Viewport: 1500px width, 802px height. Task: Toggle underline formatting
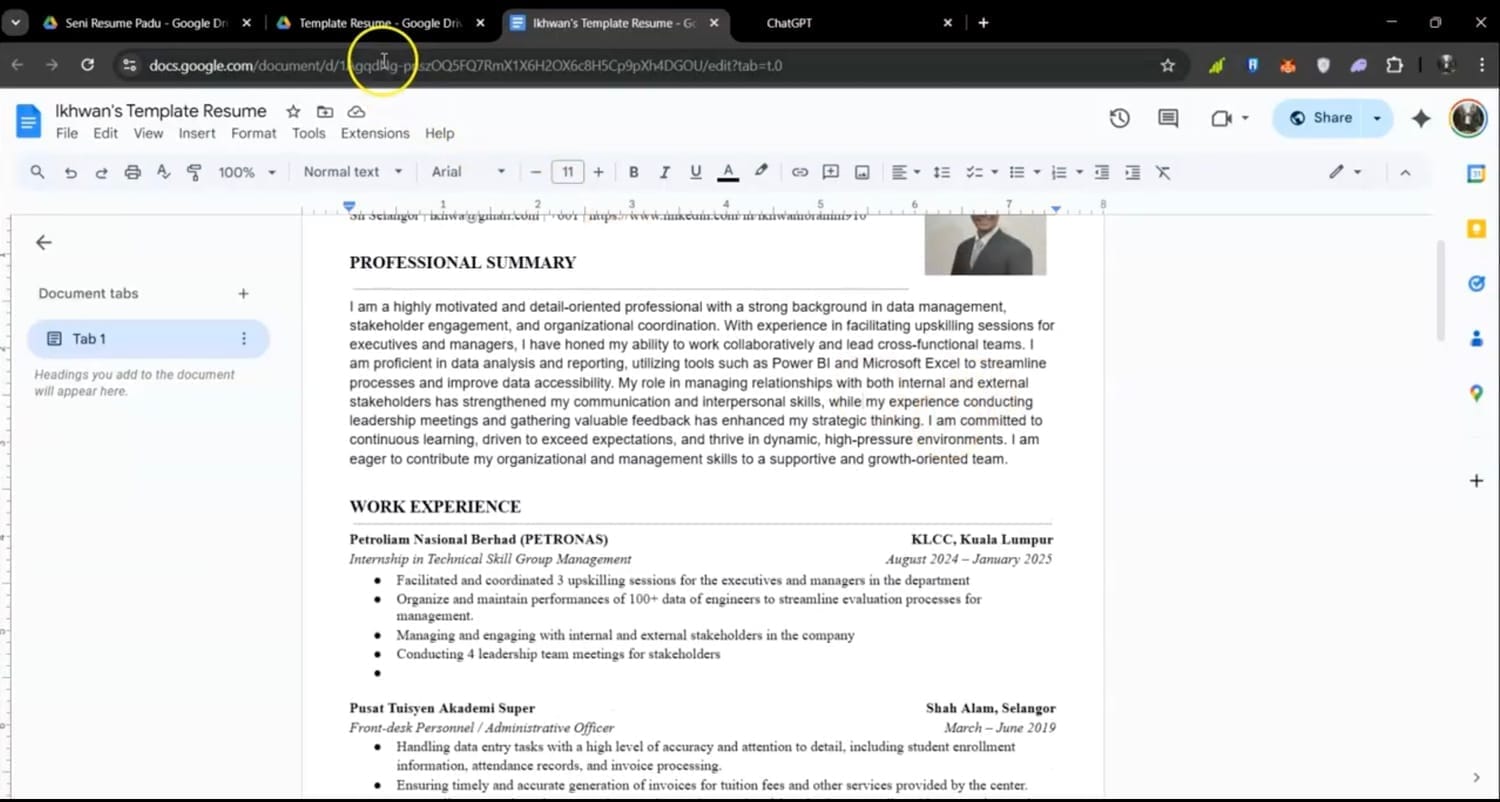coord(696,172)
